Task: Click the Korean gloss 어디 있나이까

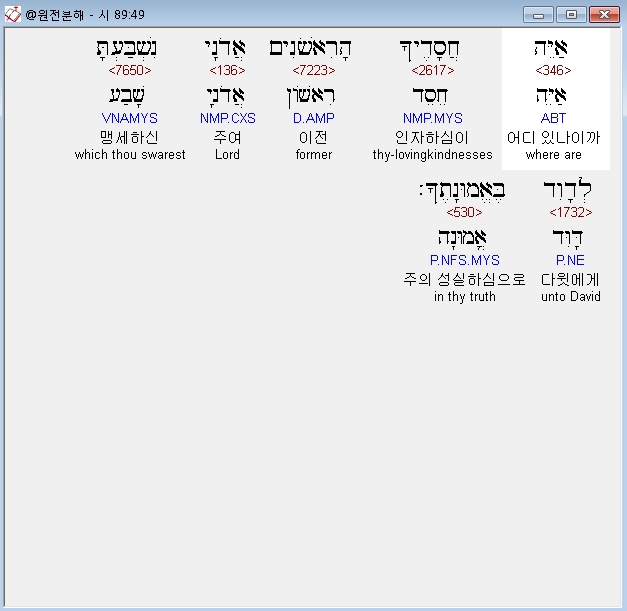Action: tap(553, 138)
